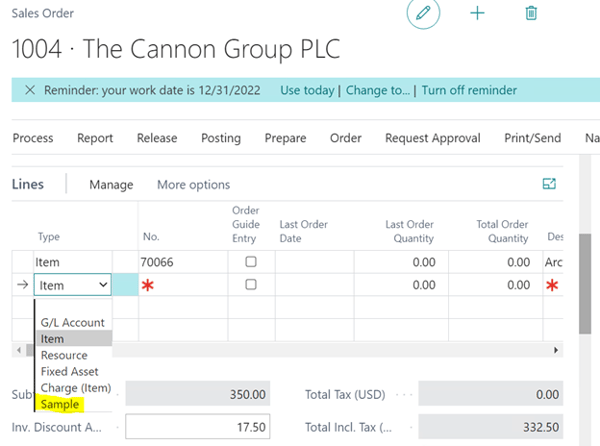Click the Use today link
The height and width of the screenshot is (446, 600).
coord(307,90)
